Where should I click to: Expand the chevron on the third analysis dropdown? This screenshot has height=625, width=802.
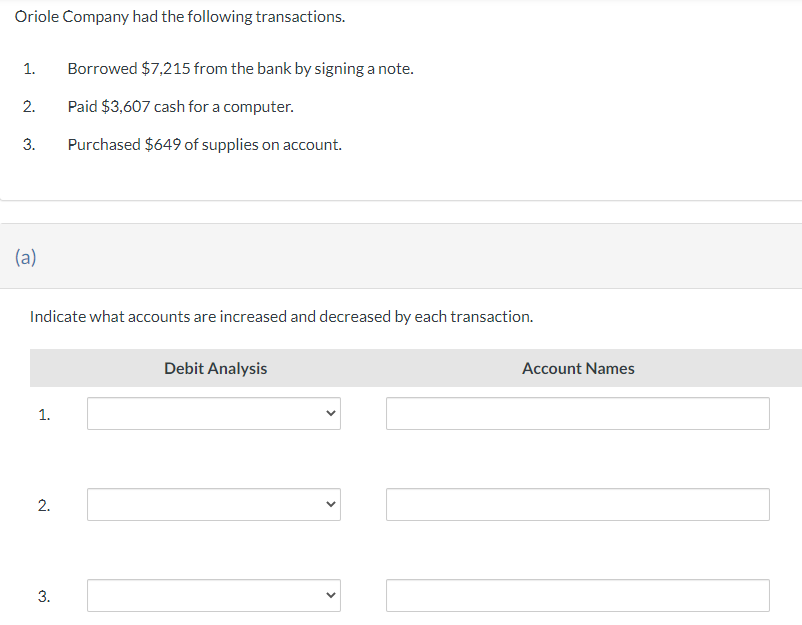(x=330, y=595)
